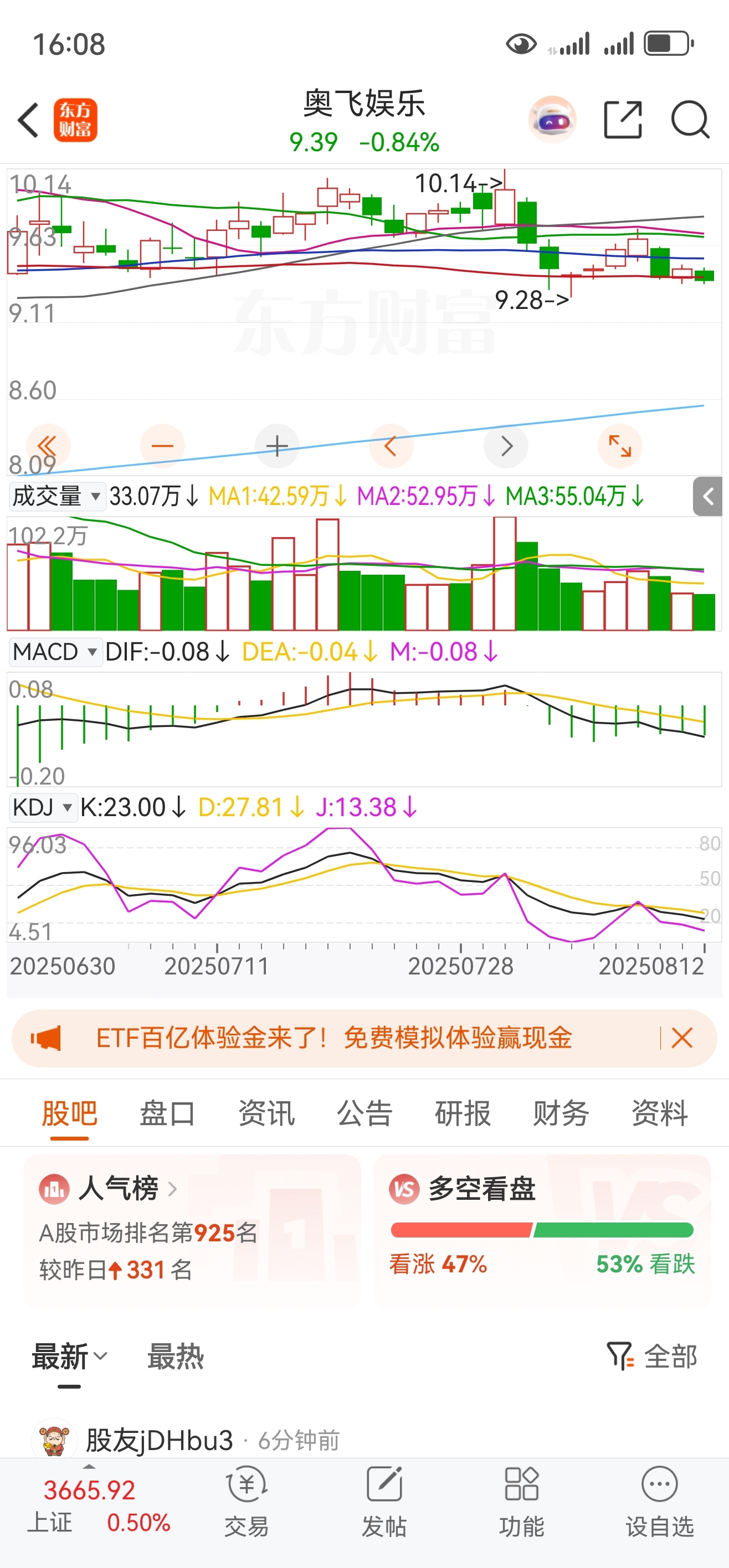Open the search magnifier icon
This screenshot has height=1568, width=729.
(690, 120)
